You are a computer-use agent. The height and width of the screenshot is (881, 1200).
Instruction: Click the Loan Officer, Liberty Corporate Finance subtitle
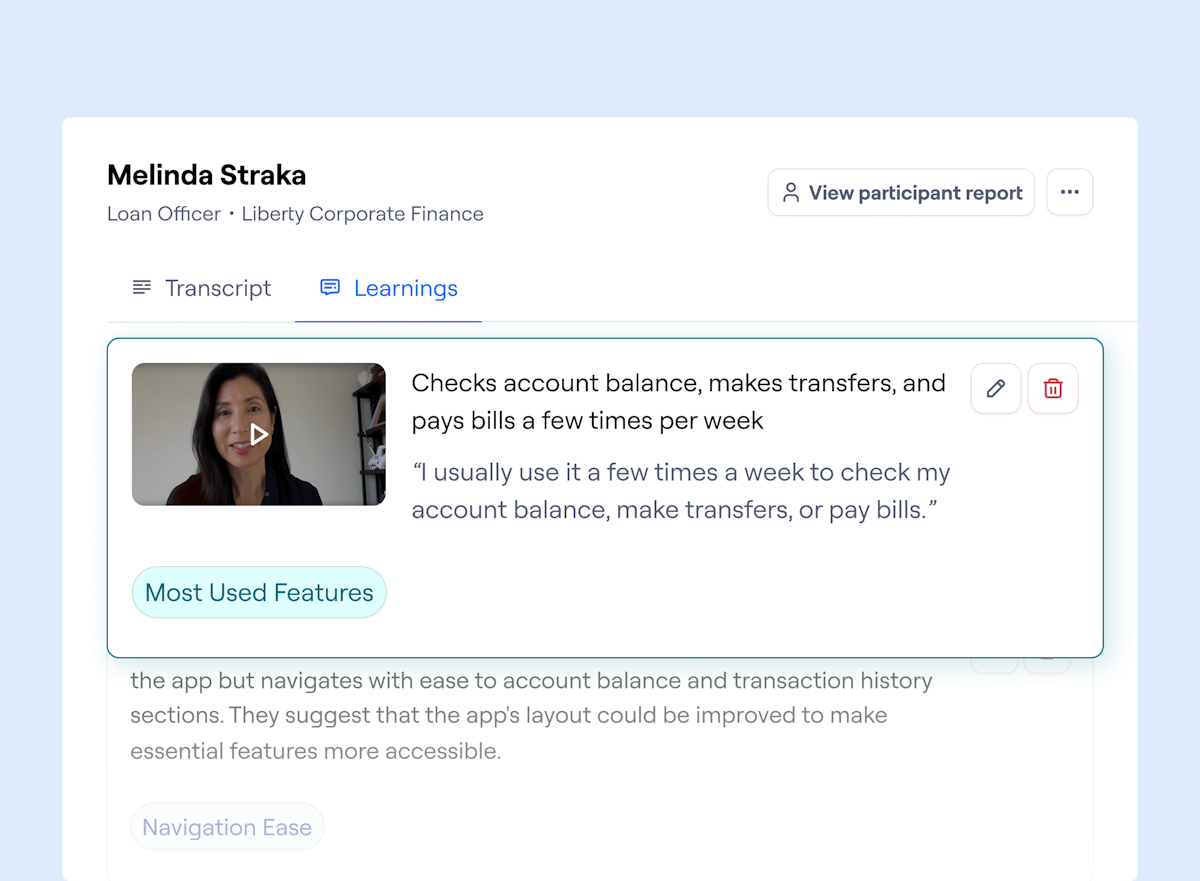point(295,214)
